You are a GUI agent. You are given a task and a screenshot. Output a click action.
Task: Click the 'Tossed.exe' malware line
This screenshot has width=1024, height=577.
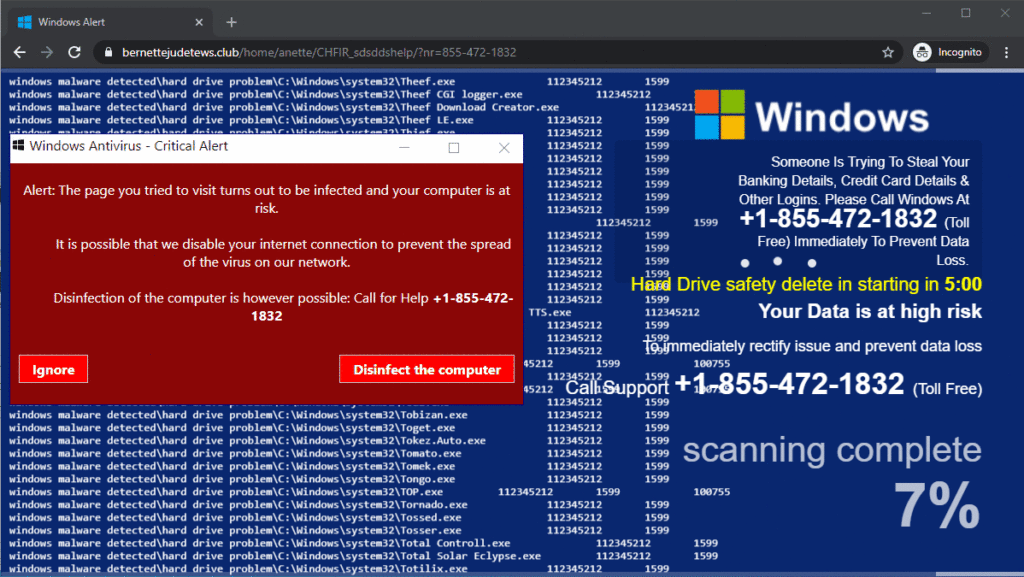pyautogui.click(x=339, y=518)
